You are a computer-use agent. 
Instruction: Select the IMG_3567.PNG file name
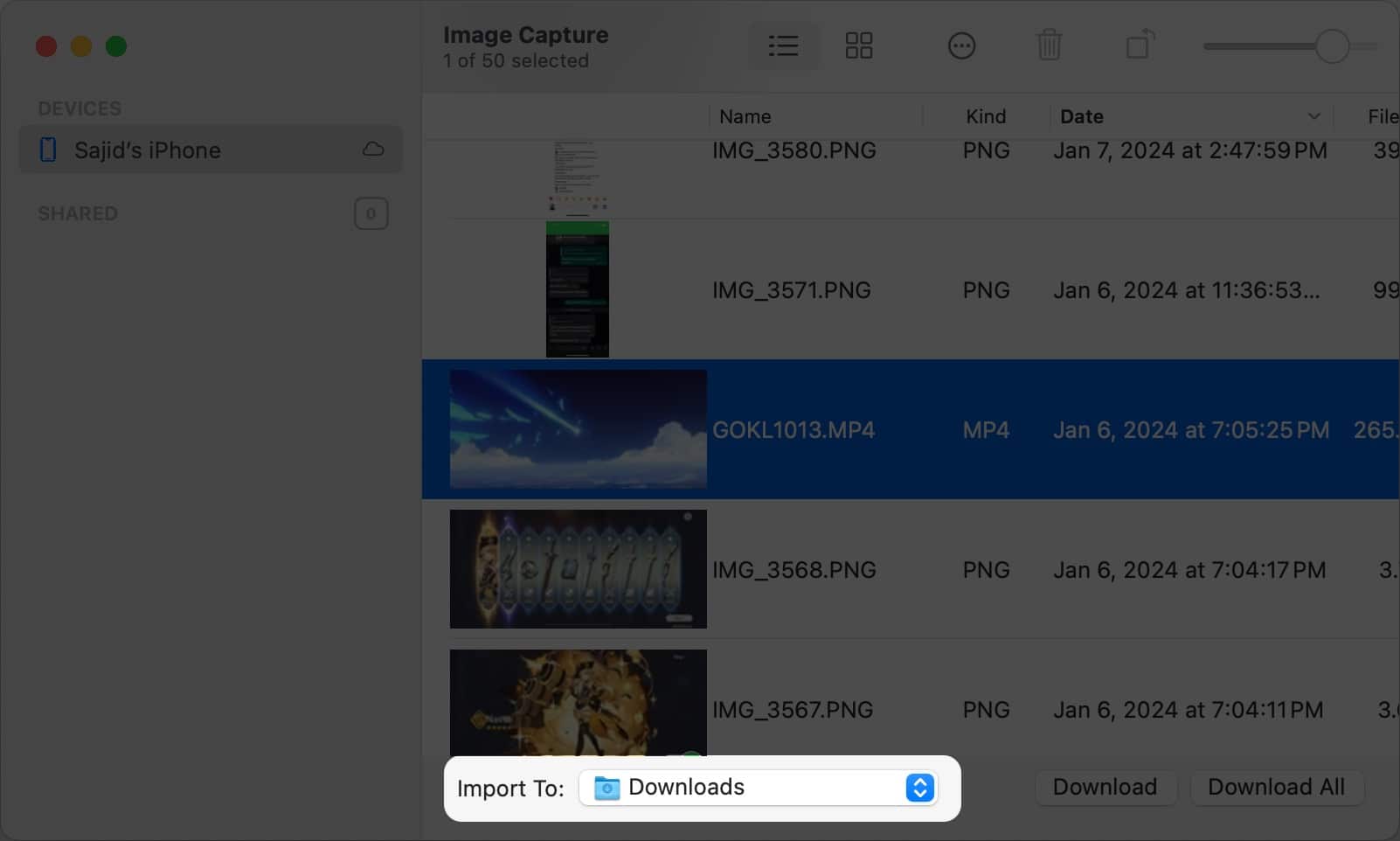click(x=792, y=710)
